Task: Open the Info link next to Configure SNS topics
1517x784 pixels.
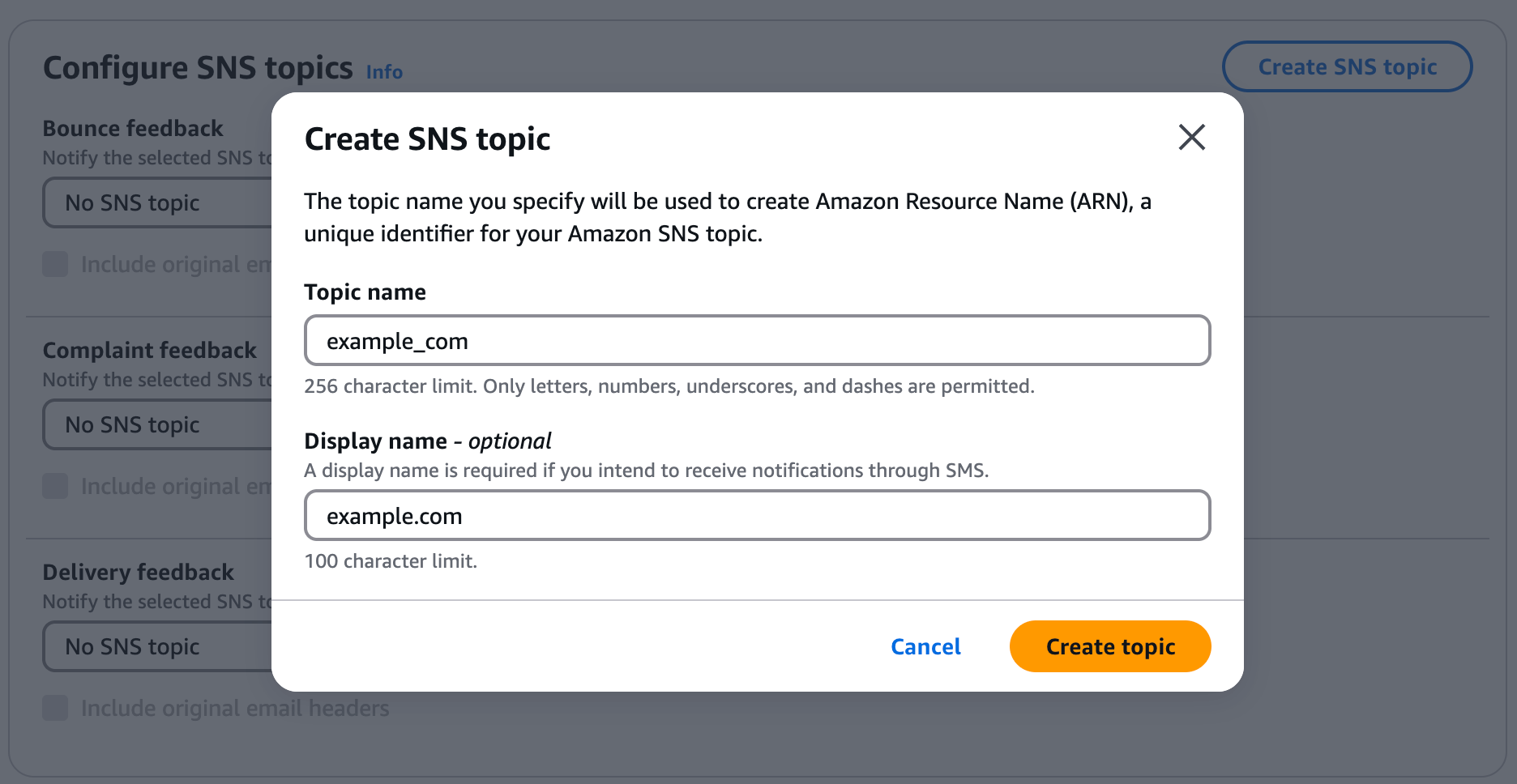Action: pyautogui.click(x=383, y=71)
